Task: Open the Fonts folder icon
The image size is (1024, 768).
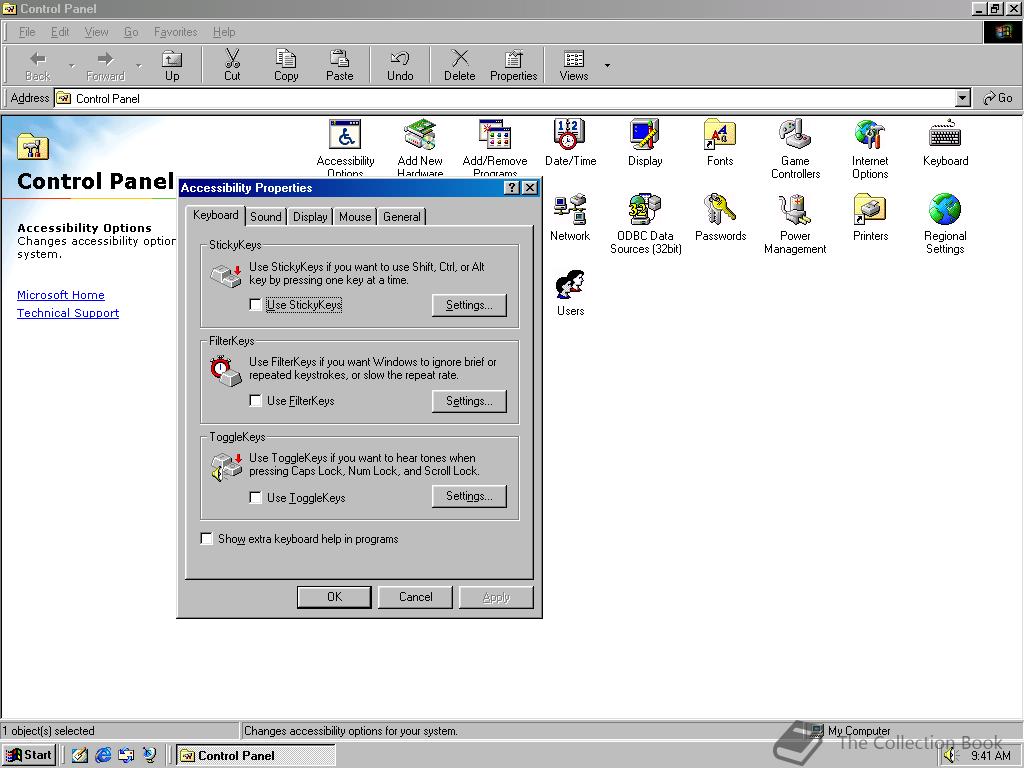Action: click(x=720, y=136)
